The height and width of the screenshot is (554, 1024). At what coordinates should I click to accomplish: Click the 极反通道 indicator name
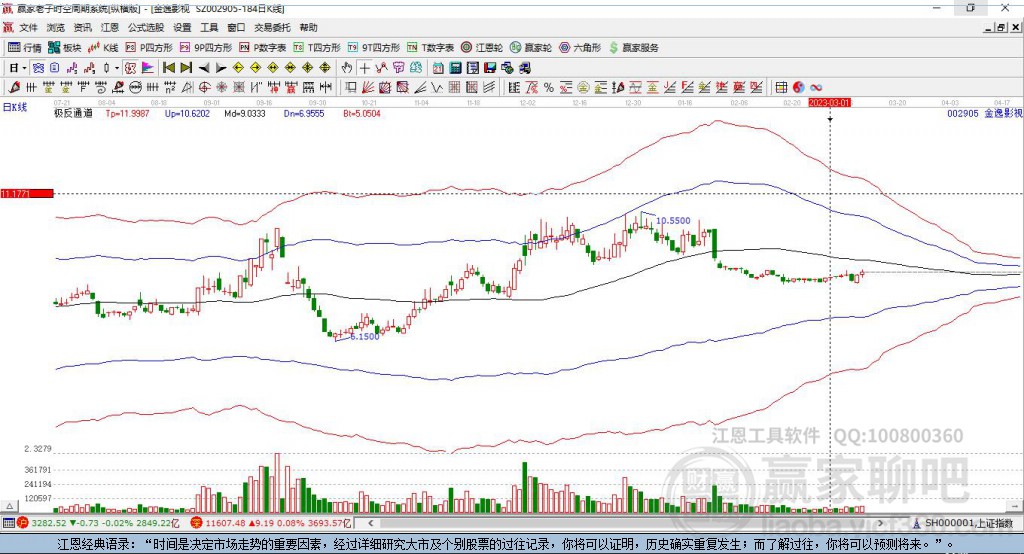[x=73, y=114]
